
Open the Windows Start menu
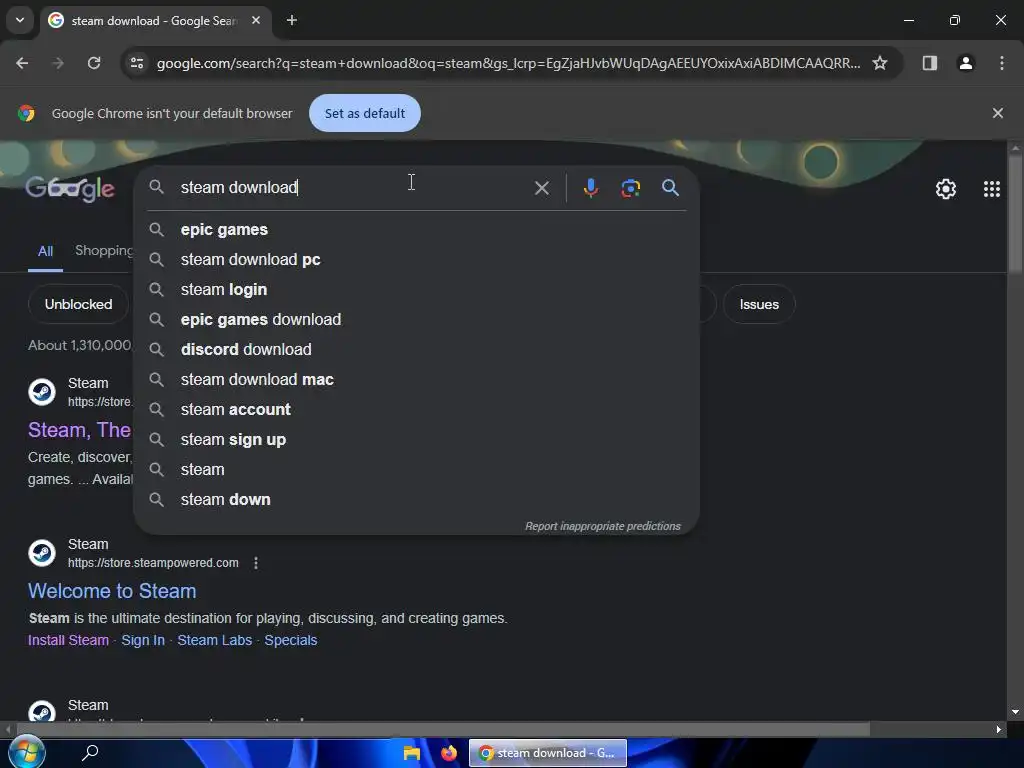tap(26, 752)
